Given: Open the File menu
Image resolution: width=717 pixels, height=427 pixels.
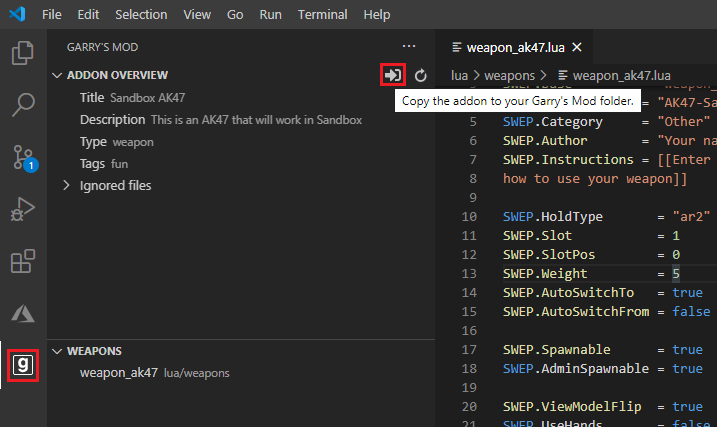Looking at the screenshot, I should tap(52, 15).
